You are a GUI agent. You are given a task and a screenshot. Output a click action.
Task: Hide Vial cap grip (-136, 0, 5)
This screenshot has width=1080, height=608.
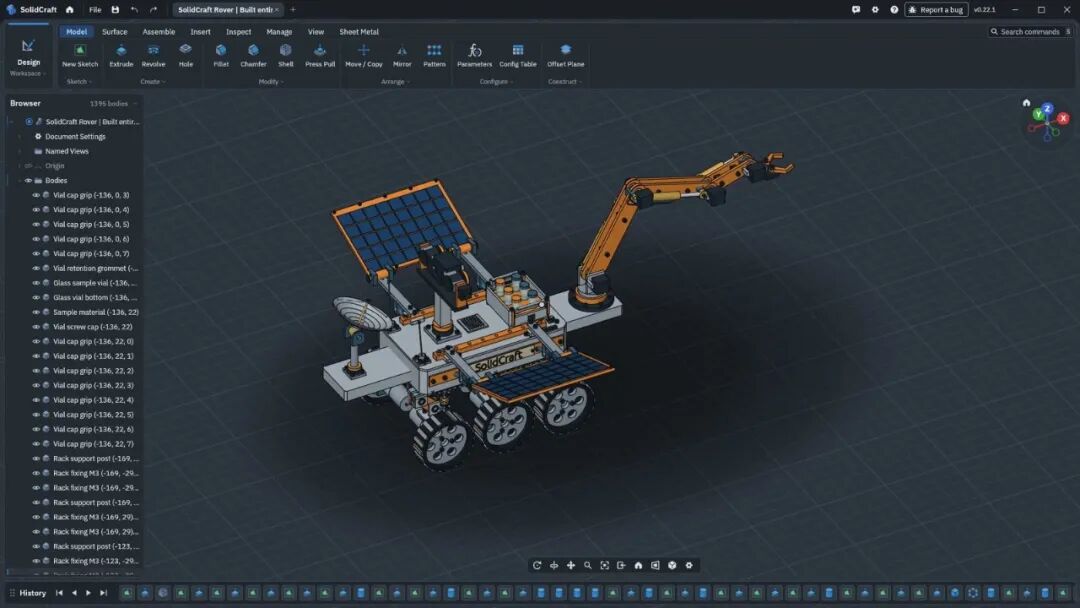coord(36,224)
